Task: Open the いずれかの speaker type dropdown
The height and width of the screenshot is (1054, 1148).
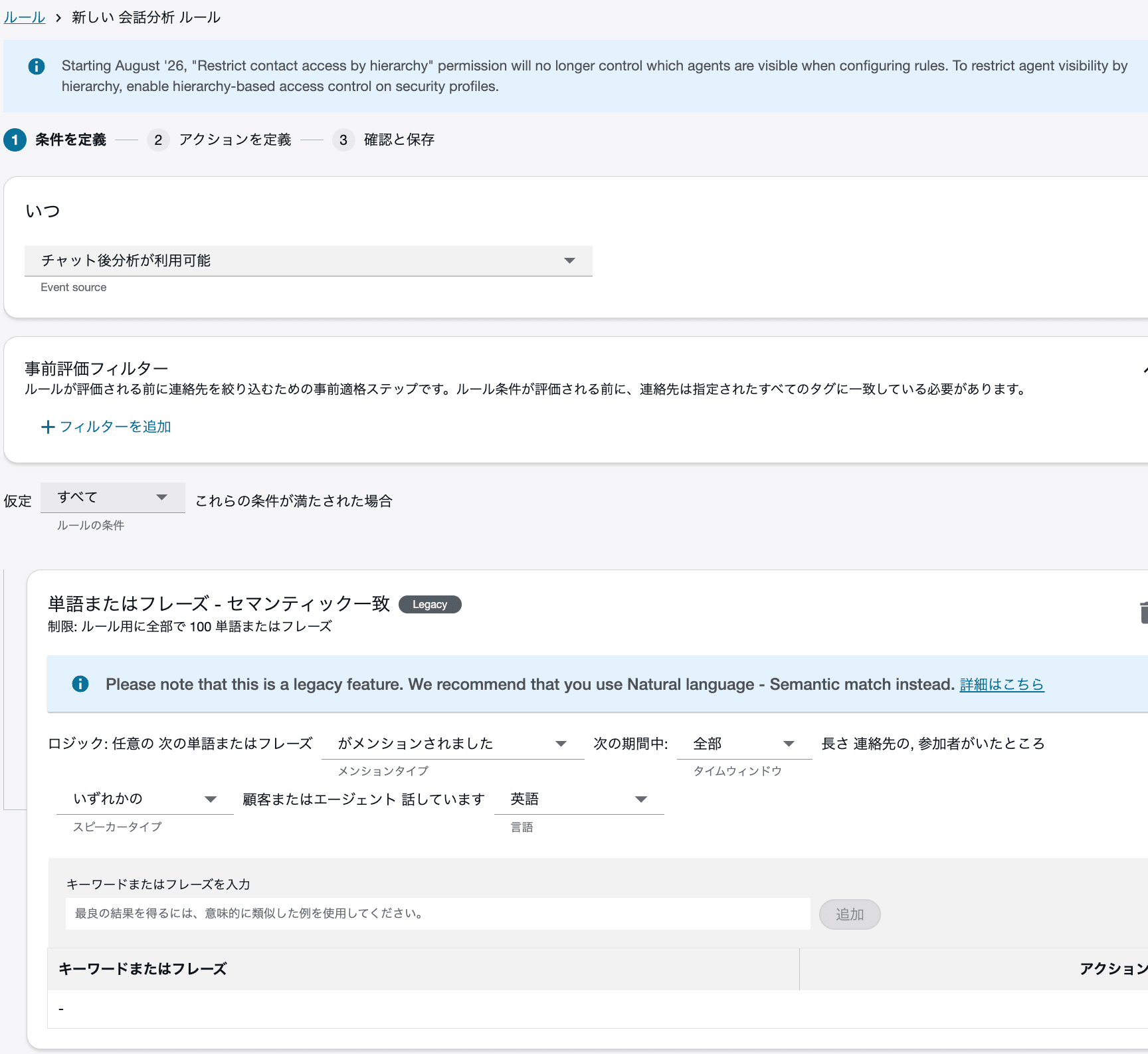Action: coord(145,799)
